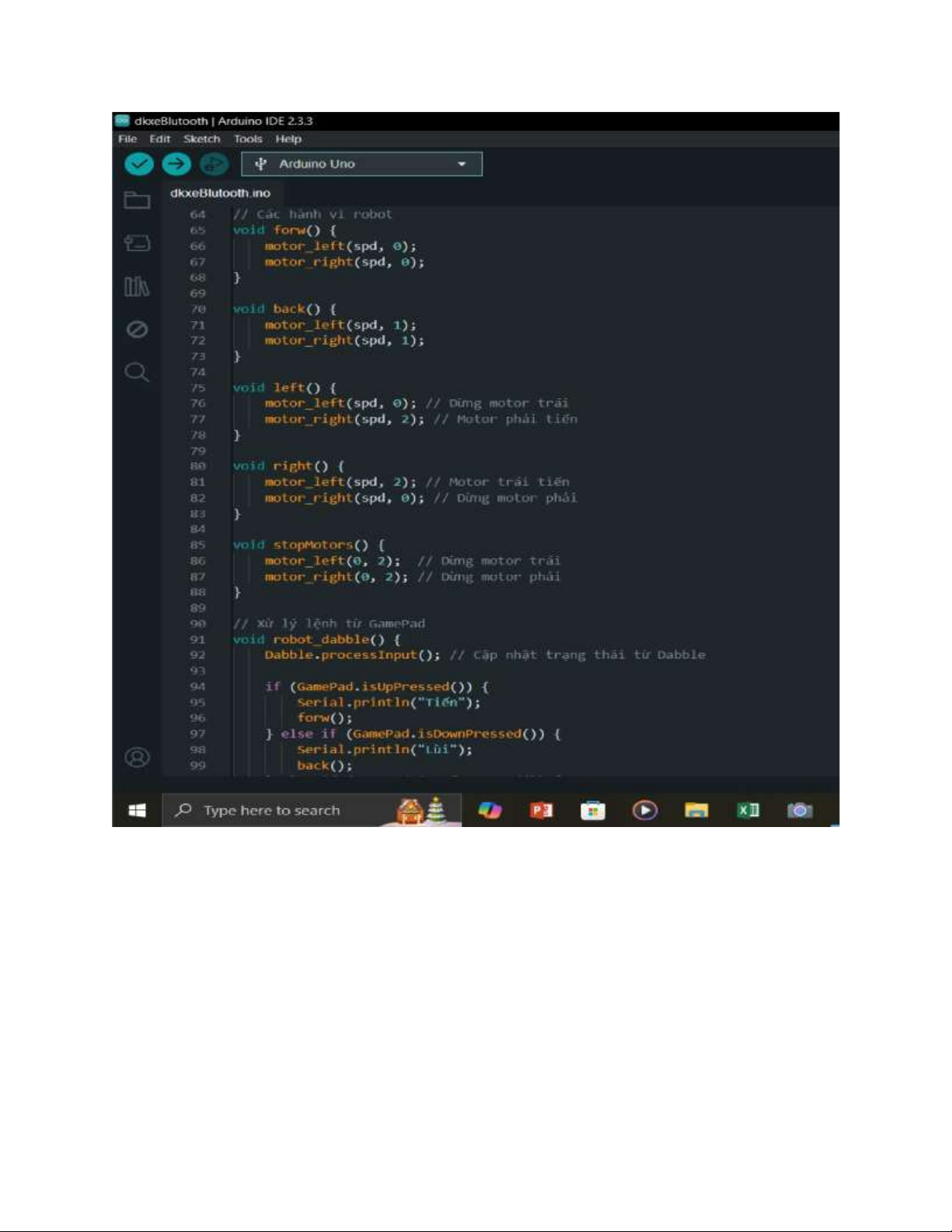Click the user account profile icon
The image size is (952, 1232).
pos(138,757)
